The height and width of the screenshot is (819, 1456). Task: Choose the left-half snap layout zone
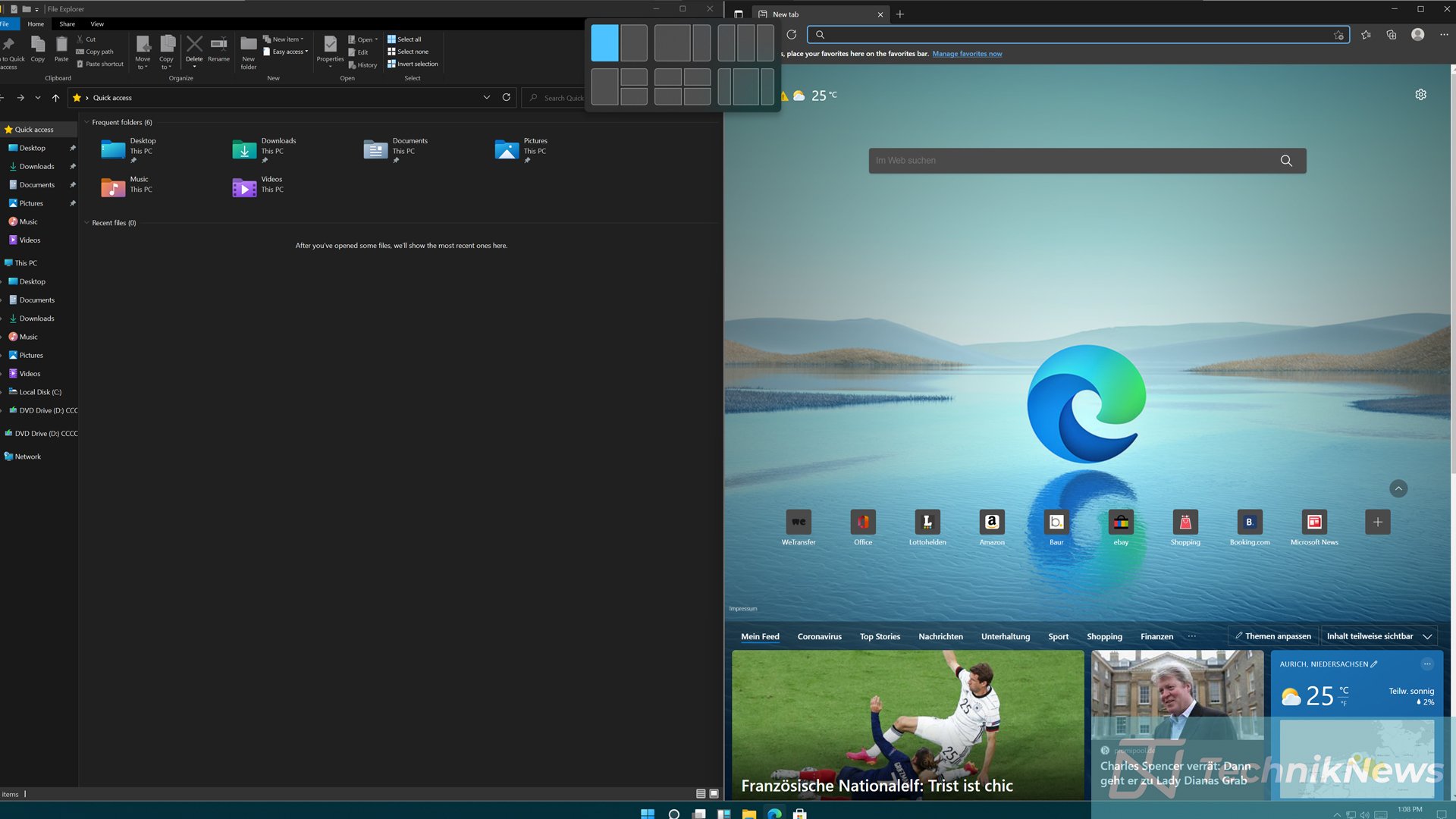pyautogui.click(x=604, y=42)
